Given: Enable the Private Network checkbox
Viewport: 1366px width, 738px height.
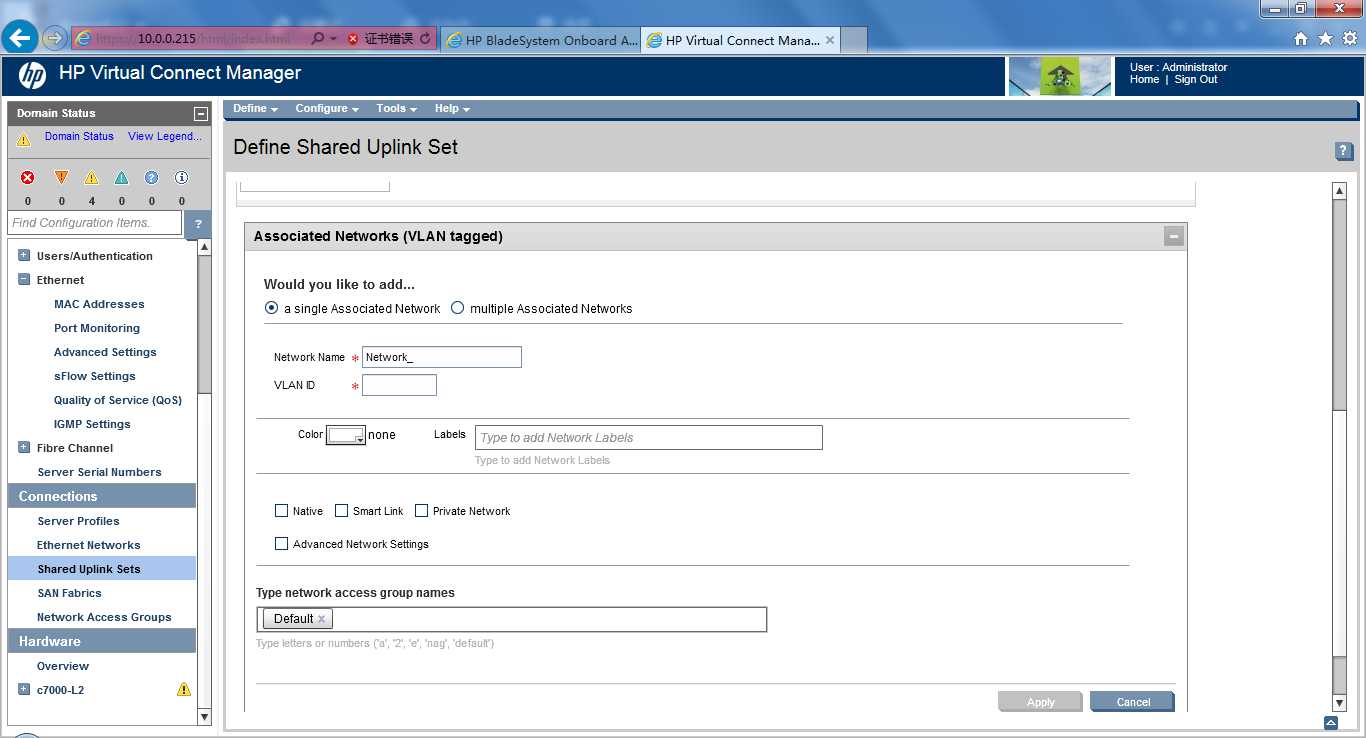Looking at the screenshot, I should pos(421,510).
